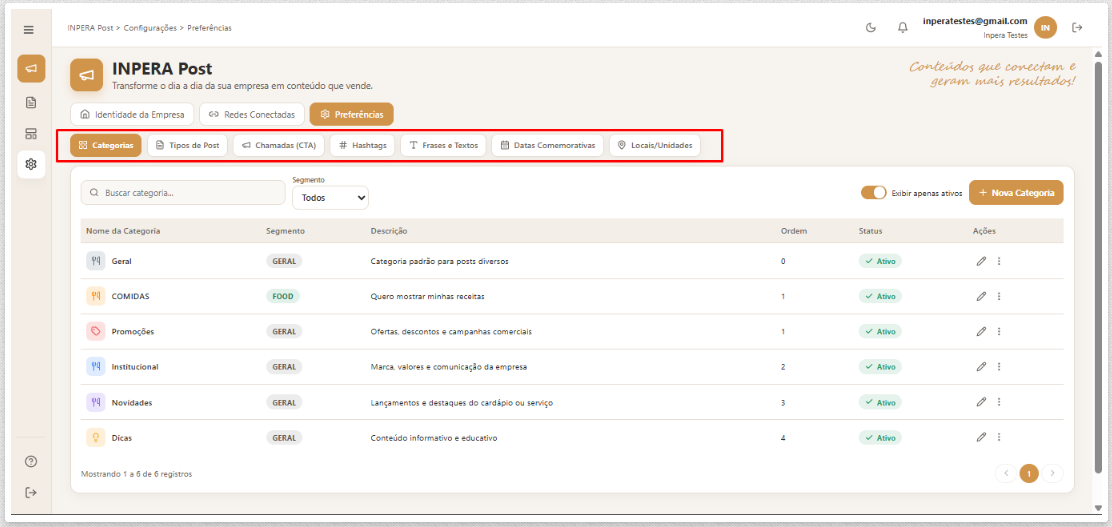Go to previous page chevron in pagination
This screenshot has height=527, width=1112.
pyautogui.click(x=1006, y=473)
